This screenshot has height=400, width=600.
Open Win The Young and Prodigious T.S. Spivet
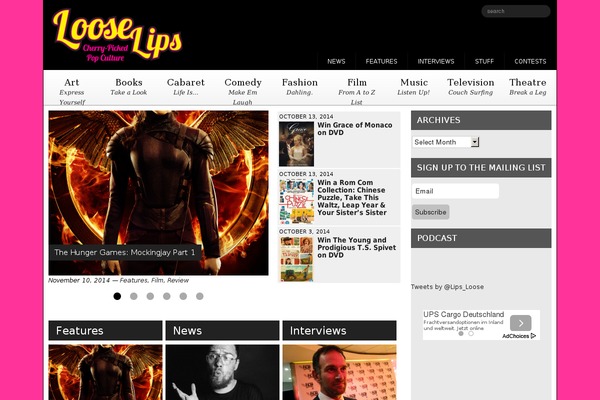356,247
